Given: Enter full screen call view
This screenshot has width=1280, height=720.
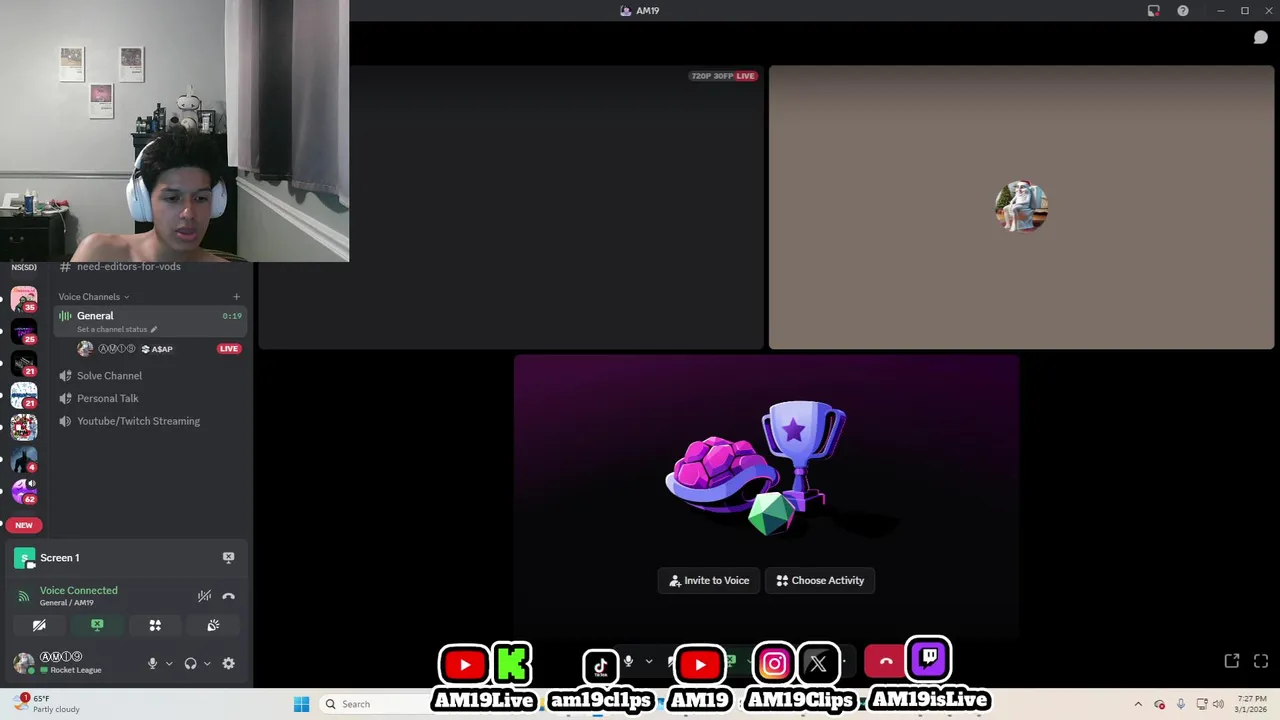Looking at the screenshot, I should [x=1261, y=661].
